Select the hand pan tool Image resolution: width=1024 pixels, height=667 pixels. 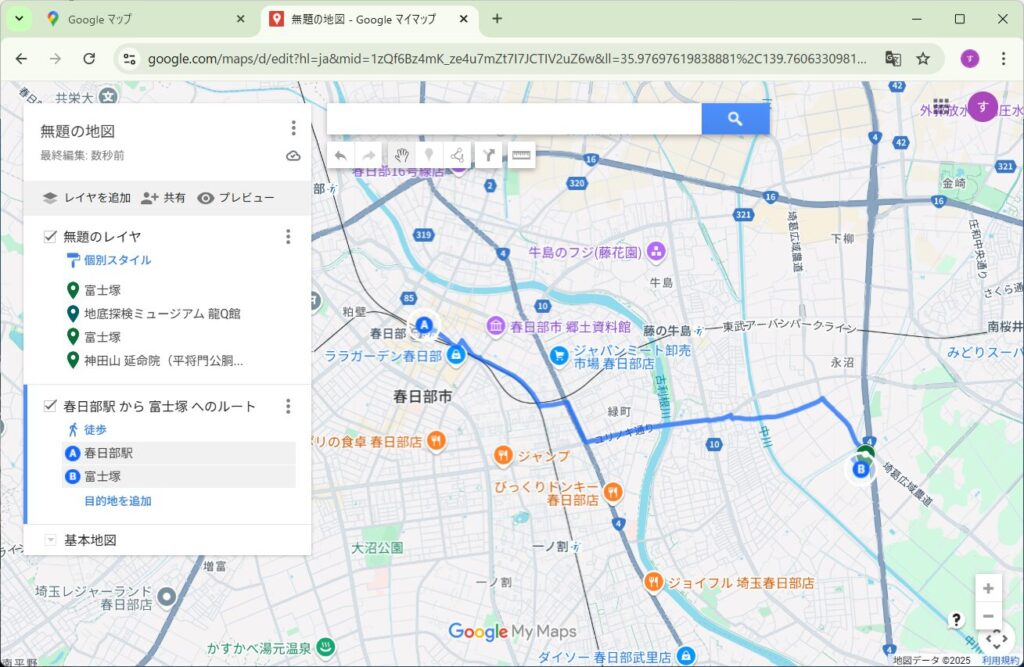[401, 155]
